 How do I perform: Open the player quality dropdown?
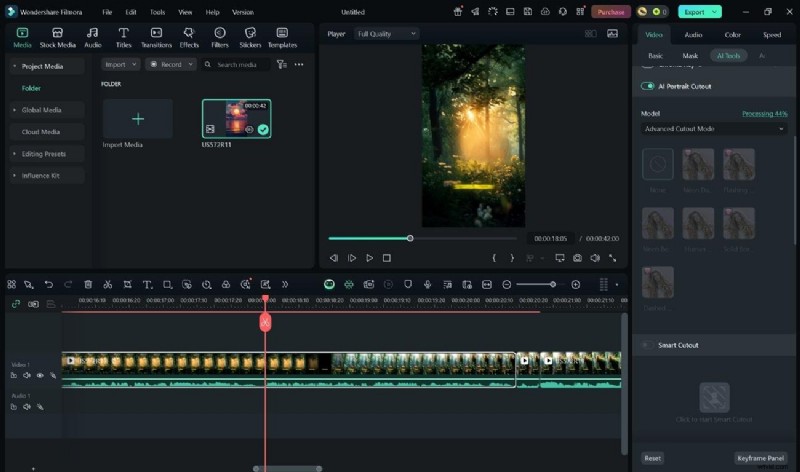click(386, 34)
